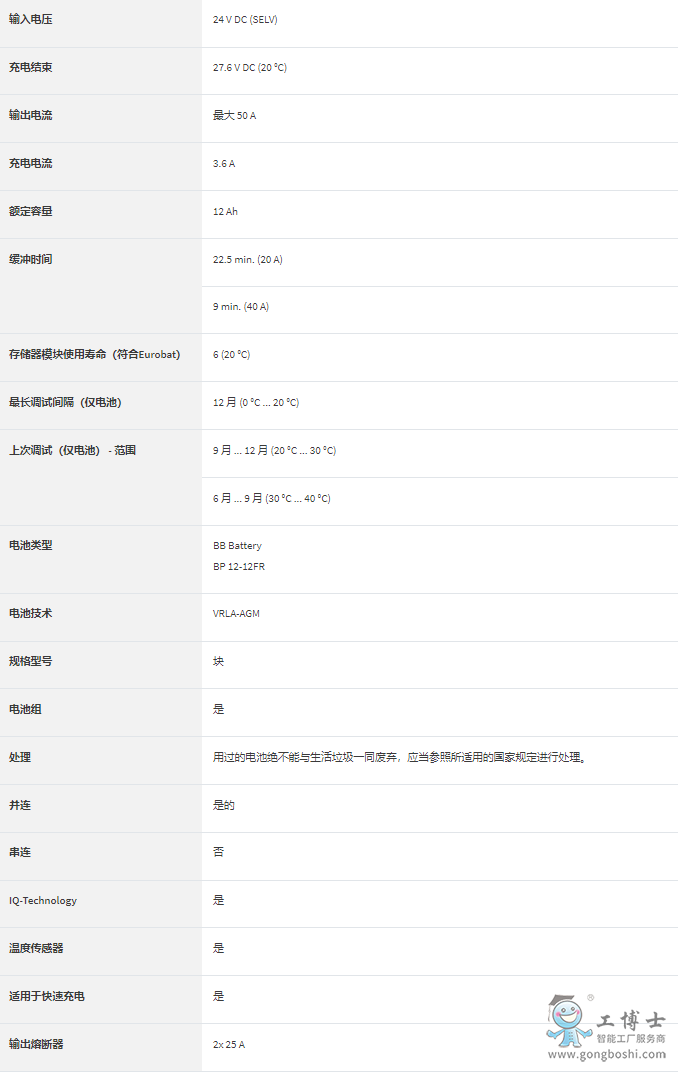The width and height of the screenshot is (681, 1074).
Task: Click the battery disposal instruction text
Action: [400, 757]
